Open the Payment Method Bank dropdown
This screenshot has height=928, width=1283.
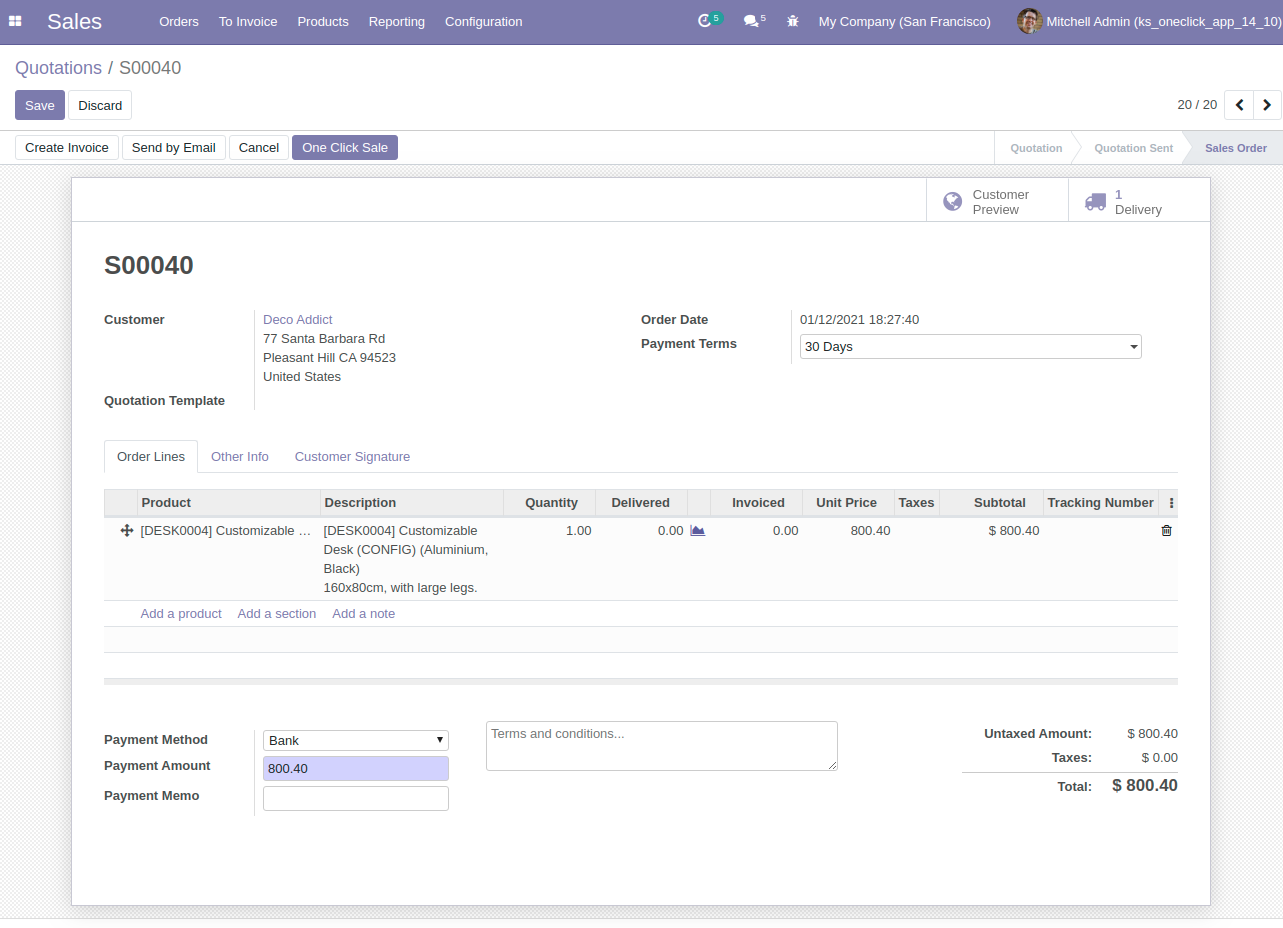[355, 740]
